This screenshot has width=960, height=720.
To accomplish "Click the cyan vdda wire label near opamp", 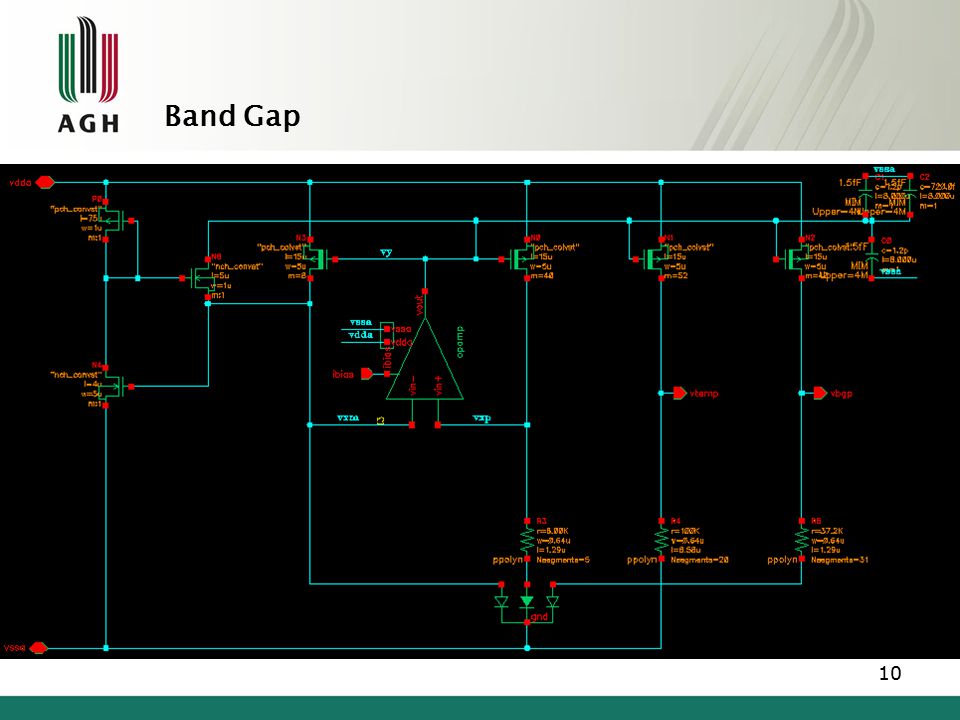I will [x=361, y=335].
